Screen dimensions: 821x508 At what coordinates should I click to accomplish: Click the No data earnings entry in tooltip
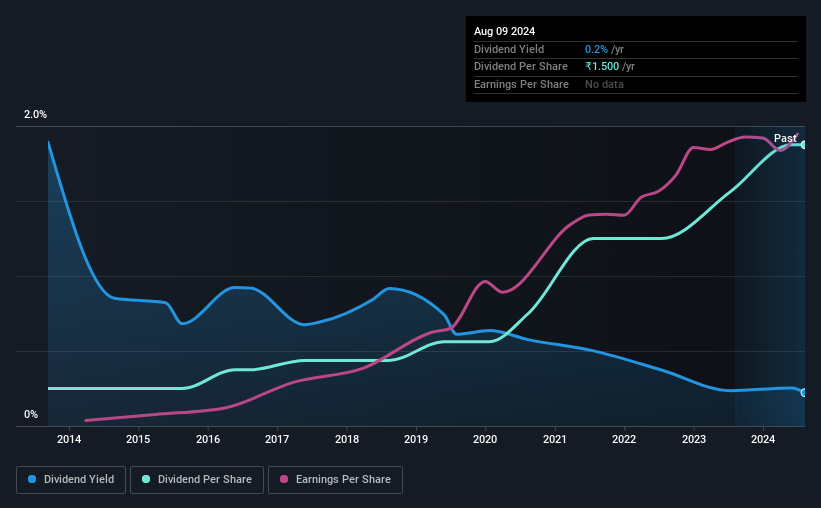(604, 84)
